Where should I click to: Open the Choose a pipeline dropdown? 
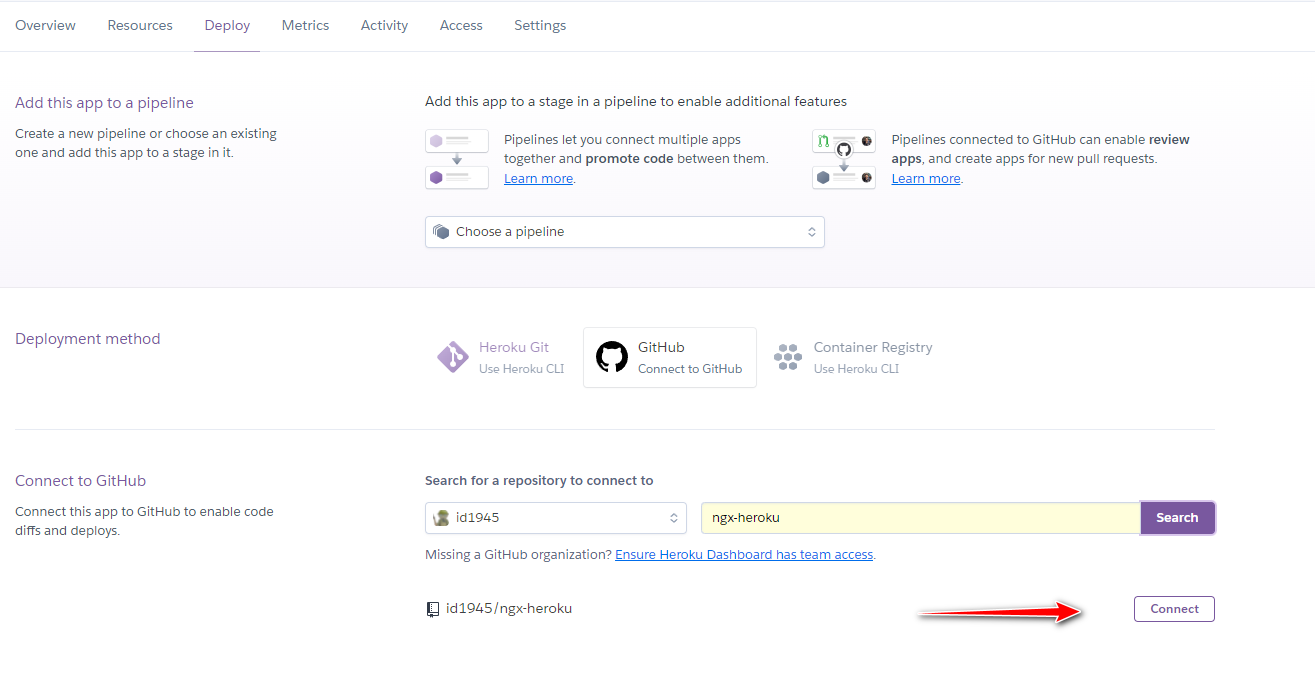pos(624,232)
